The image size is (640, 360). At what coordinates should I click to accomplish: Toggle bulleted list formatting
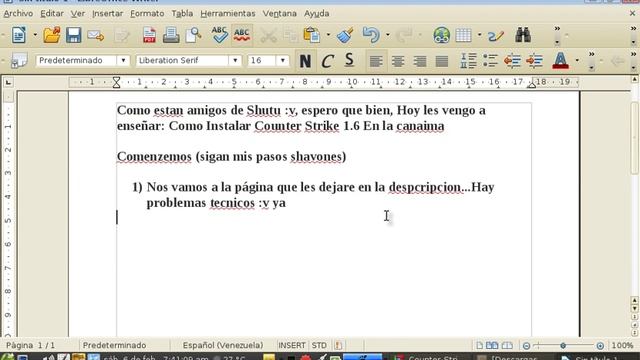(490, 61)
